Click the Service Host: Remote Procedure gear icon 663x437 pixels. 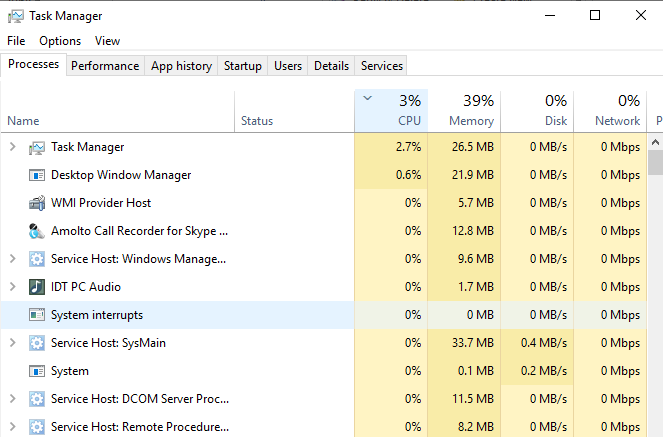point(37,427)
